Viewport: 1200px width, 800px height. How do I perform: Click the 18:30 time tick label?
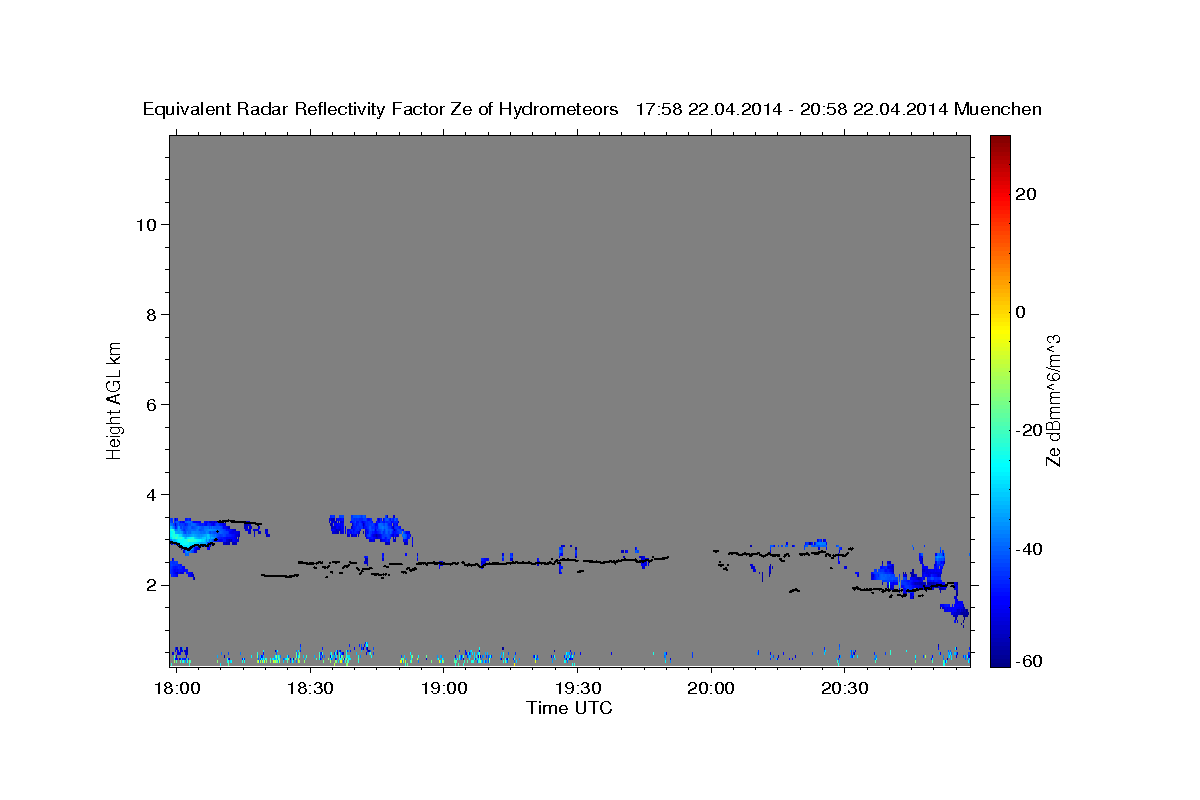point(310,689)
